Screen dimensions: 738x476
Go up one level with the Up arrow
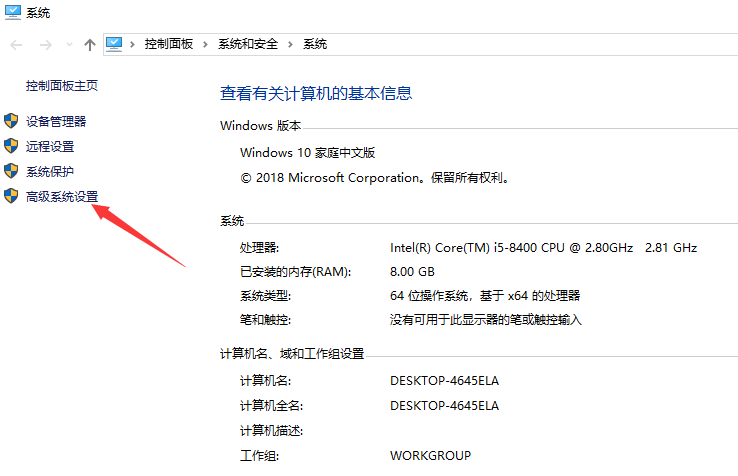pyautogui.click(x=89, y=45)
